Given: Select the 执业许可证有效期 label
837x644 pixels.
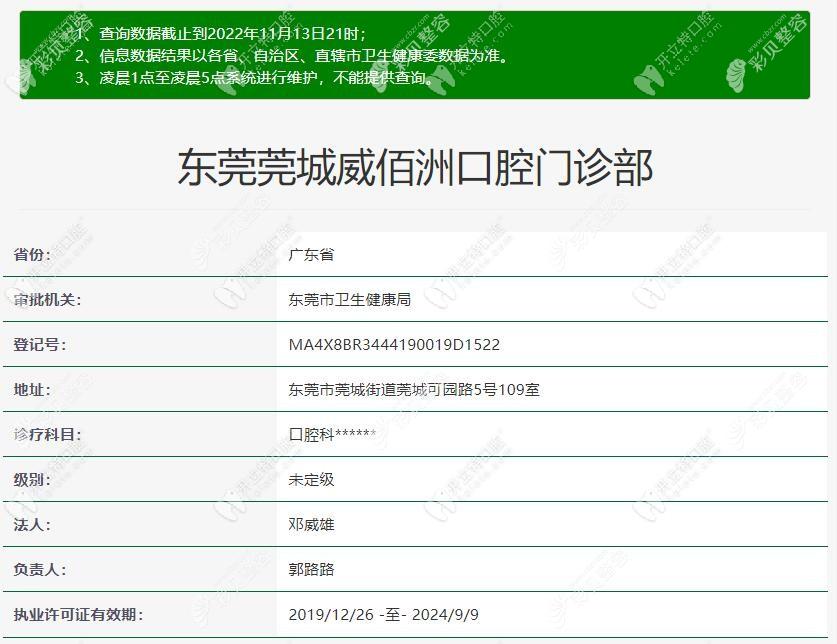Looking at the screenshot, I should click(78, 614).
